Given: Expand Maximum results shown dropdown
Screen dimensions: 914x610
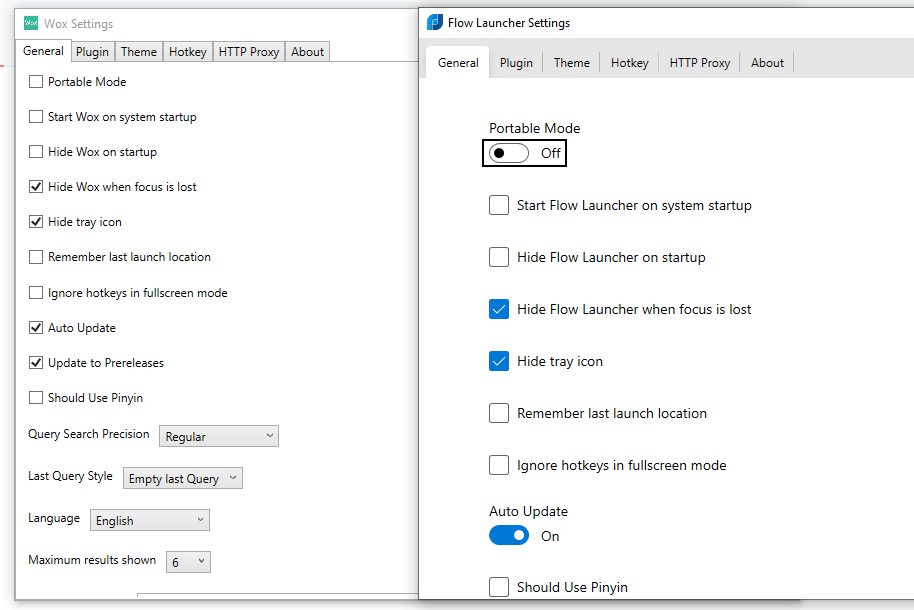Looking at the screenshot, I should click(x=188, y=562).
